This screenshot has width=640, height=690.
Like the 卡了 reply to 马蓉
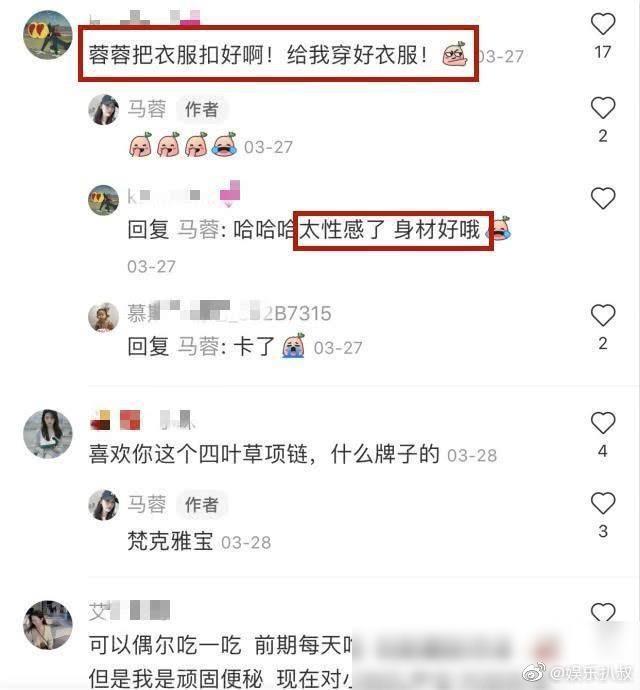pos(603,315)
